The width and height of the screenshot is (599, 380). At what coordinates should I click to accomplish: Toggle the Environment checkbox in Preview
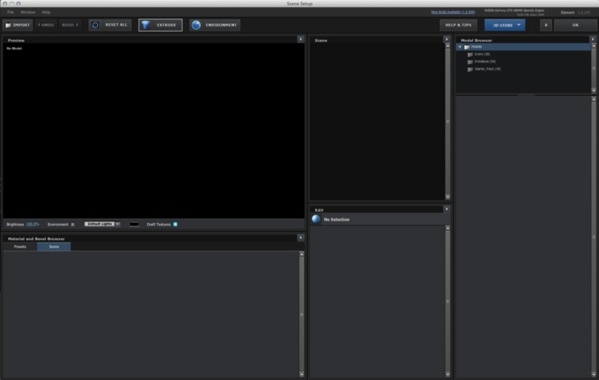tap(73, 225)
